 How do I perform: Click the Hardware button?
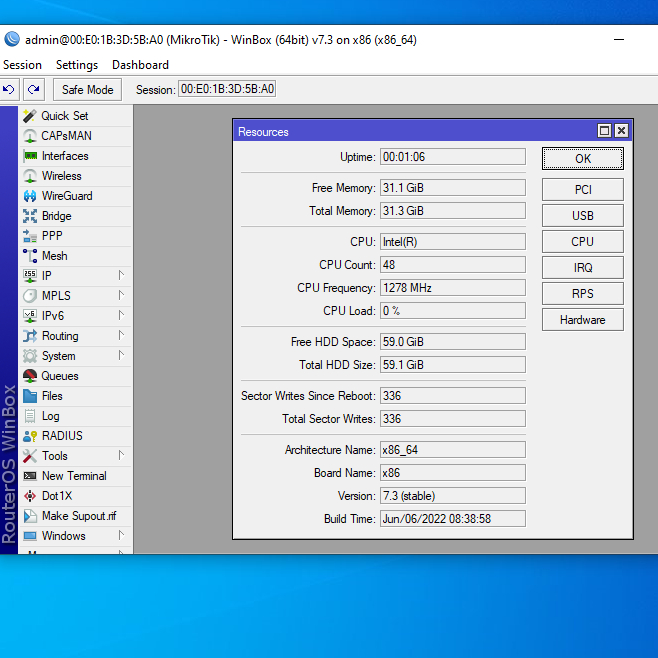click(582, 320)
